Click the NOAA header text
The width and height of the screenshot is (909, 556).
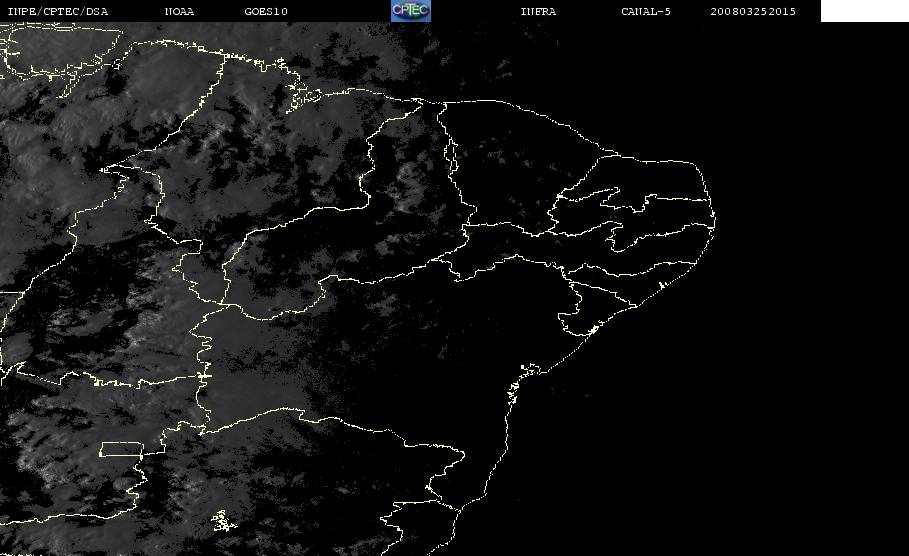point(179,12)
